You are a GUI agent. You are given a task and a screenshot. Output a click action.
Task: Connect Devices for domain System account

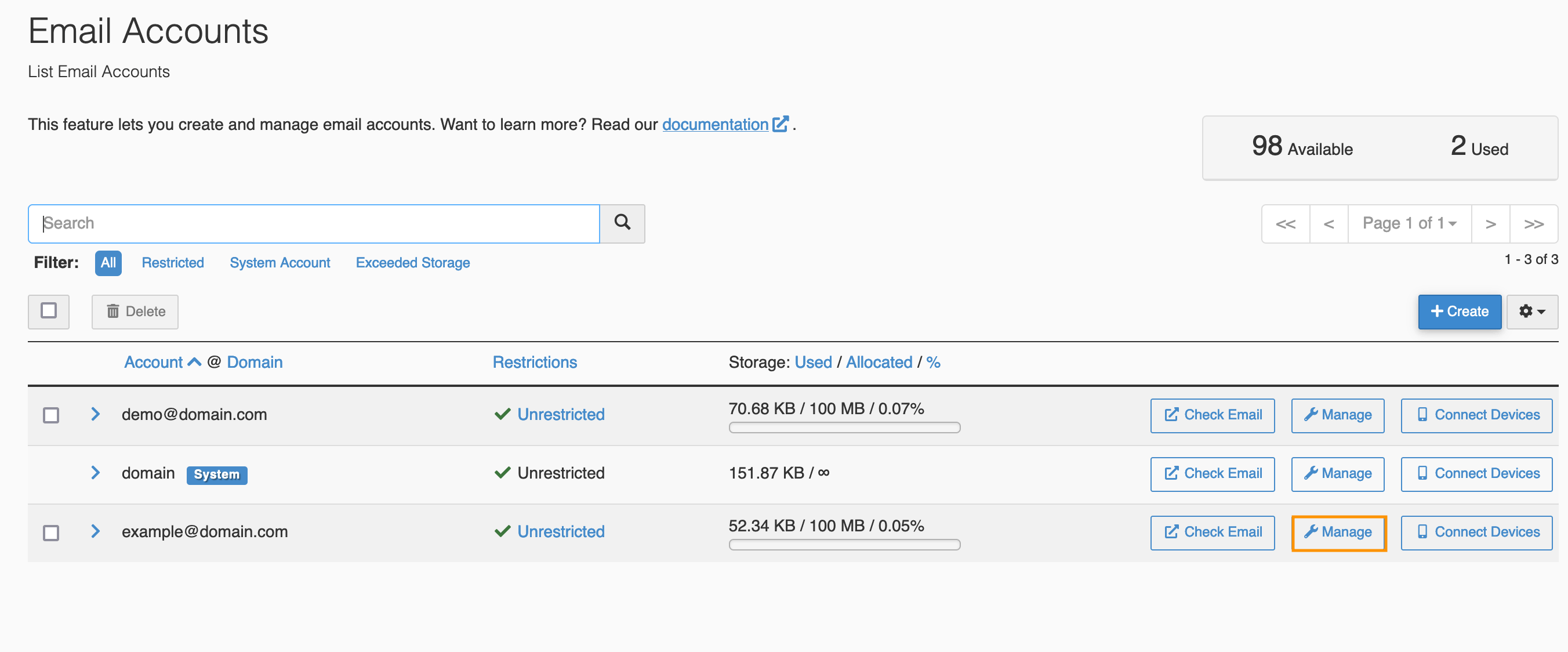click(x=1477, y=474)
